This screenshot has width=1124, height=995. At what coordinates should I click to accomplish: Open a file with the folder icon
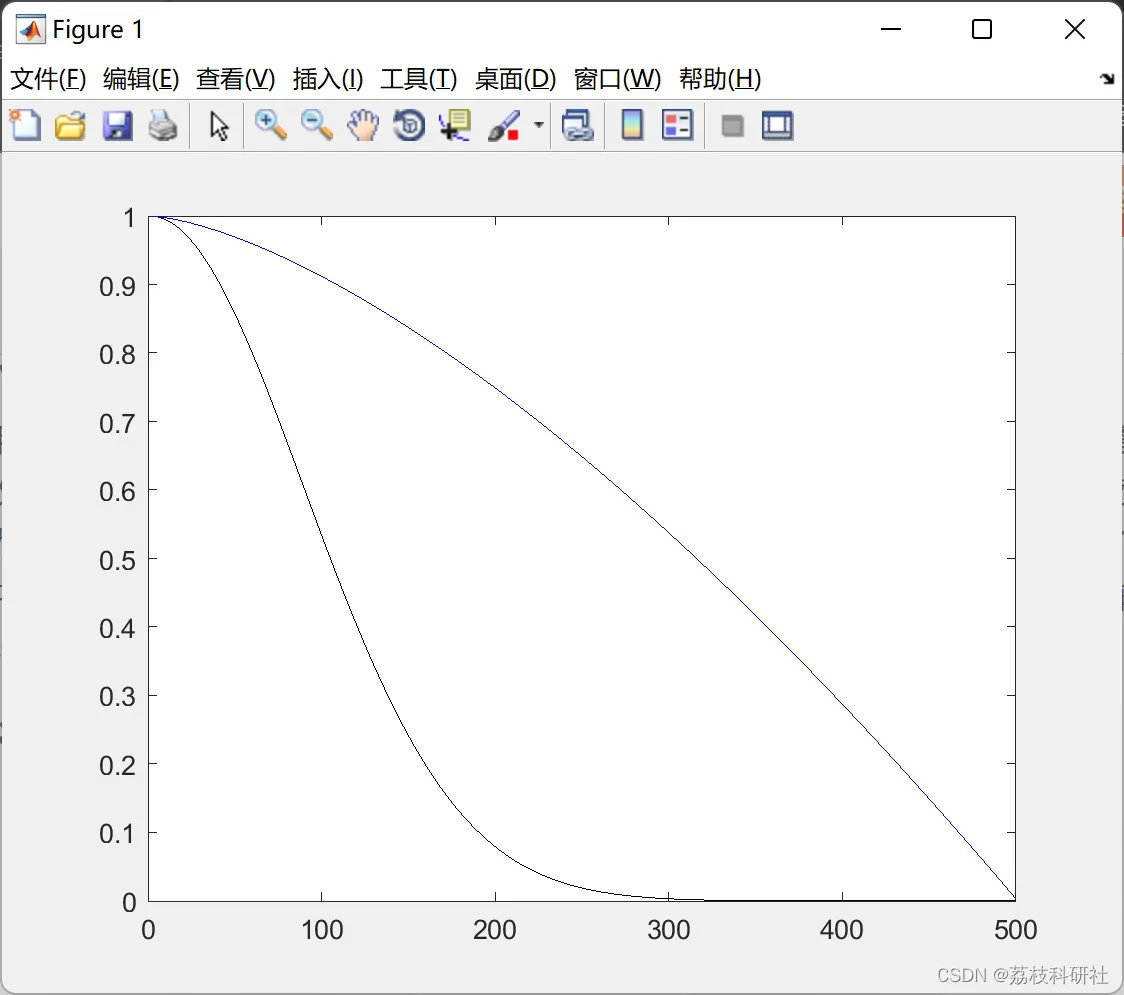pos(70,125)
